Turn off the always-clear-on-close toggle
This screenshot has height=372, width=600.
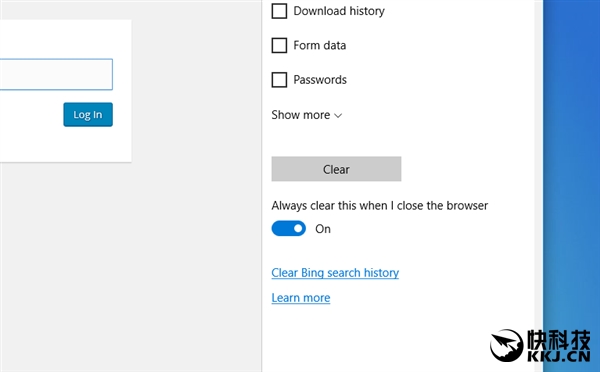tap(289, 228)
